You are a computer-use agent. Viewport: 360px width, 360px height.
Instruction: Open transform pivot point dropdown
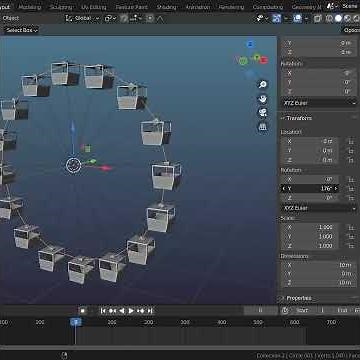point(110,18)
